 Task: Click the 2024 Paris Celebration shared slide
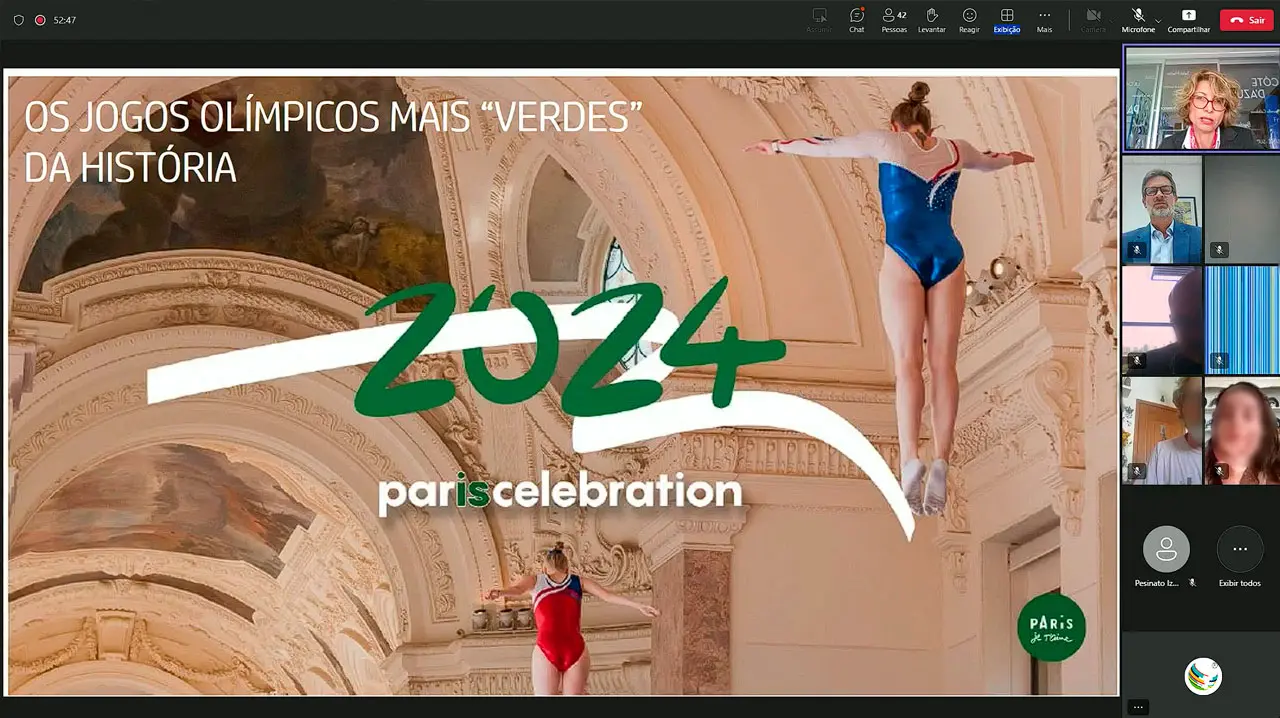(x=562, y=382)
